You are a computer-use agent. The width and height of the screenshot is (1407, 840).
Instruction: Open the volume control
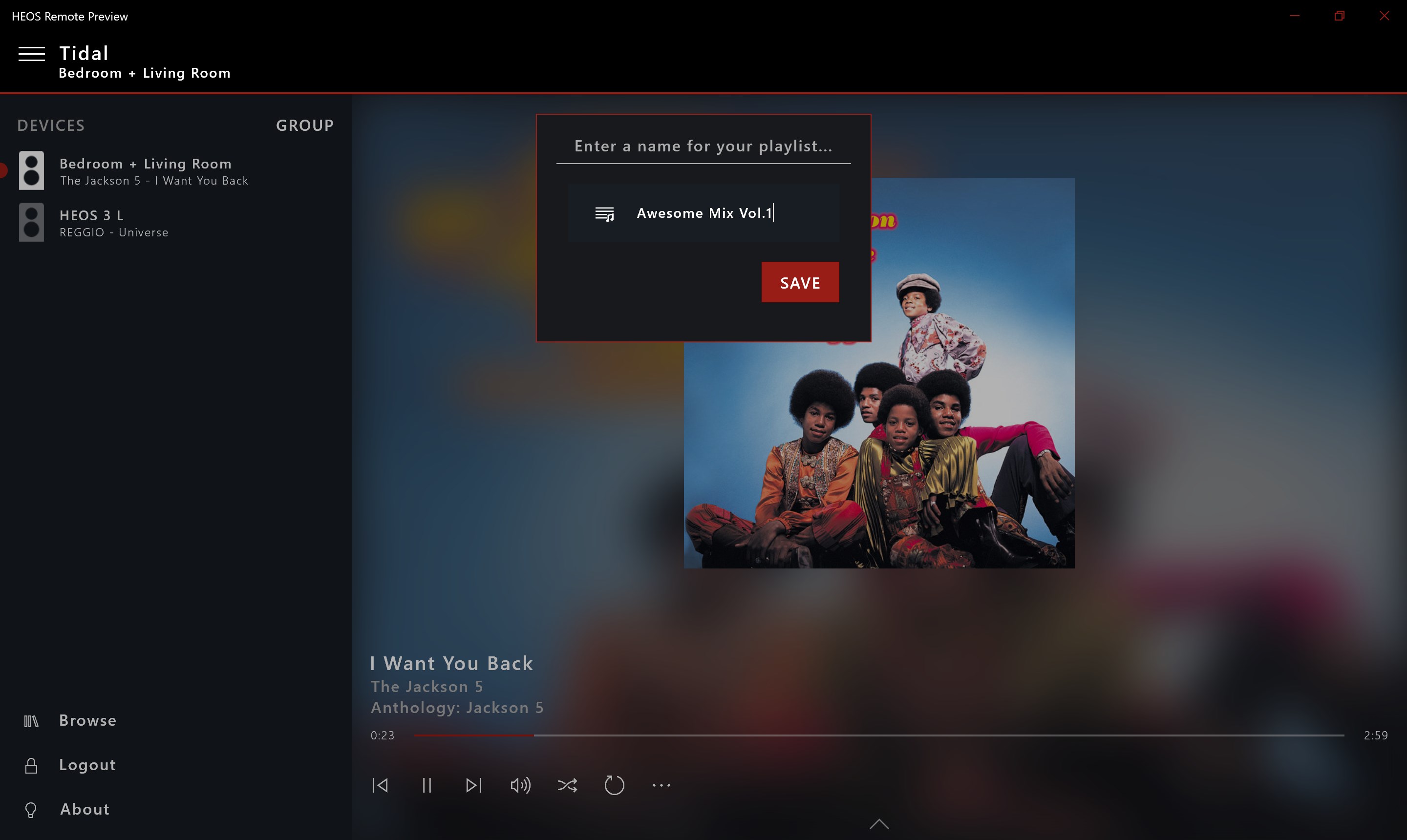[x=520, y=785]
